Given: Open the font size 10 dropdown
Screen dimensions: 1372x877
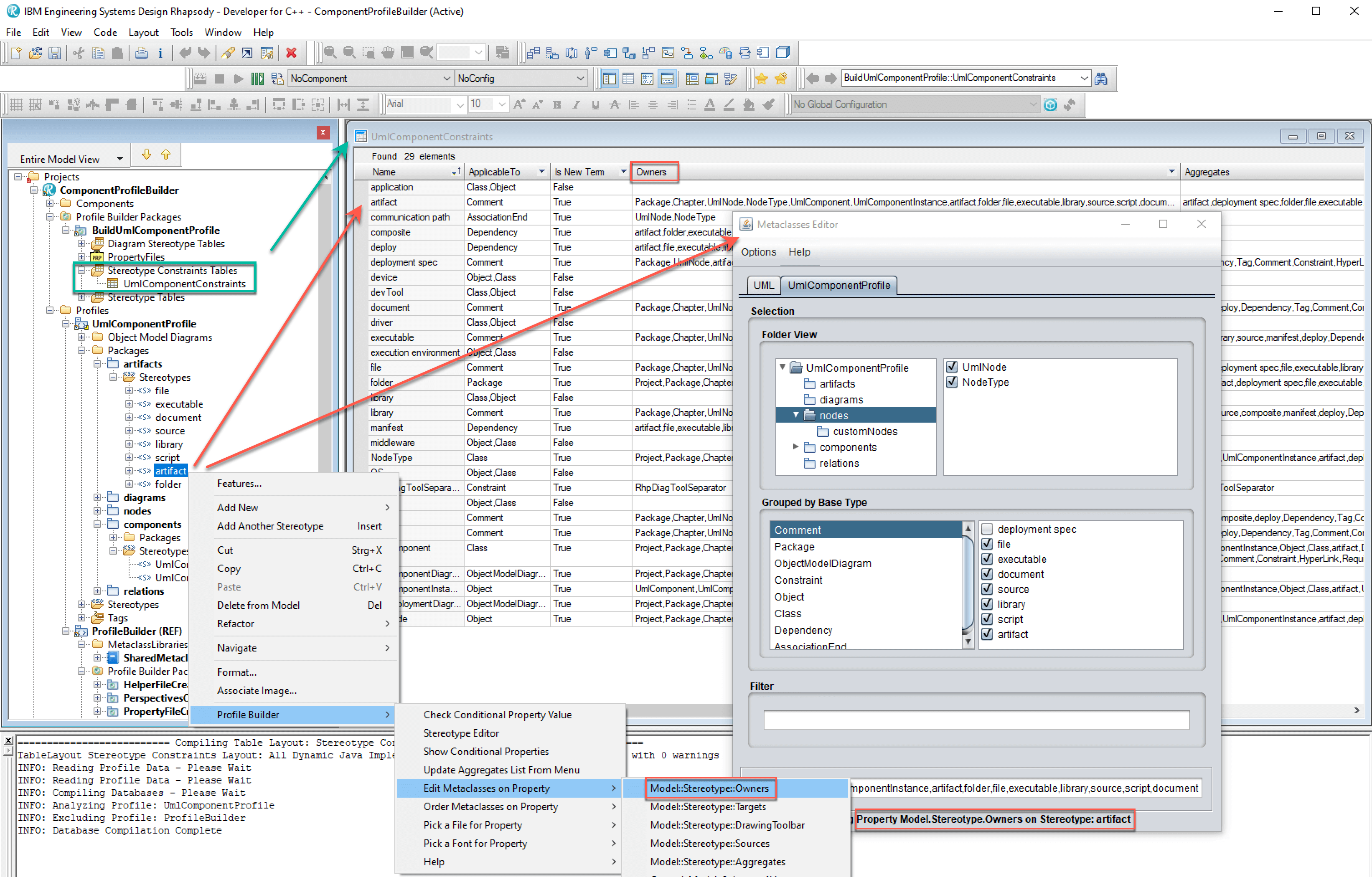Looking at the screenshot, I should tap(501, 105).
